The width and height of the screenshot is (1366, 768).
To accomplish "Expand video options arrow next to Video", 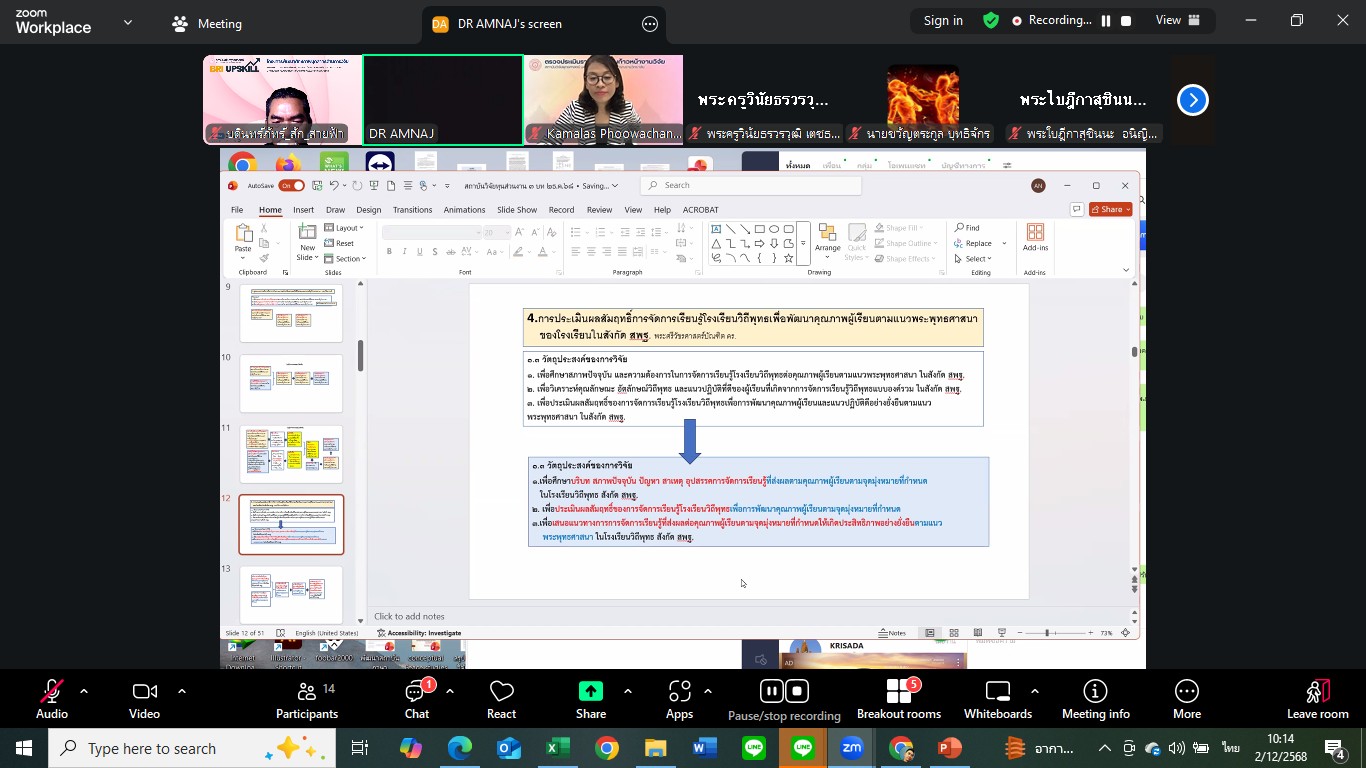I will click(x=181, y=691).
